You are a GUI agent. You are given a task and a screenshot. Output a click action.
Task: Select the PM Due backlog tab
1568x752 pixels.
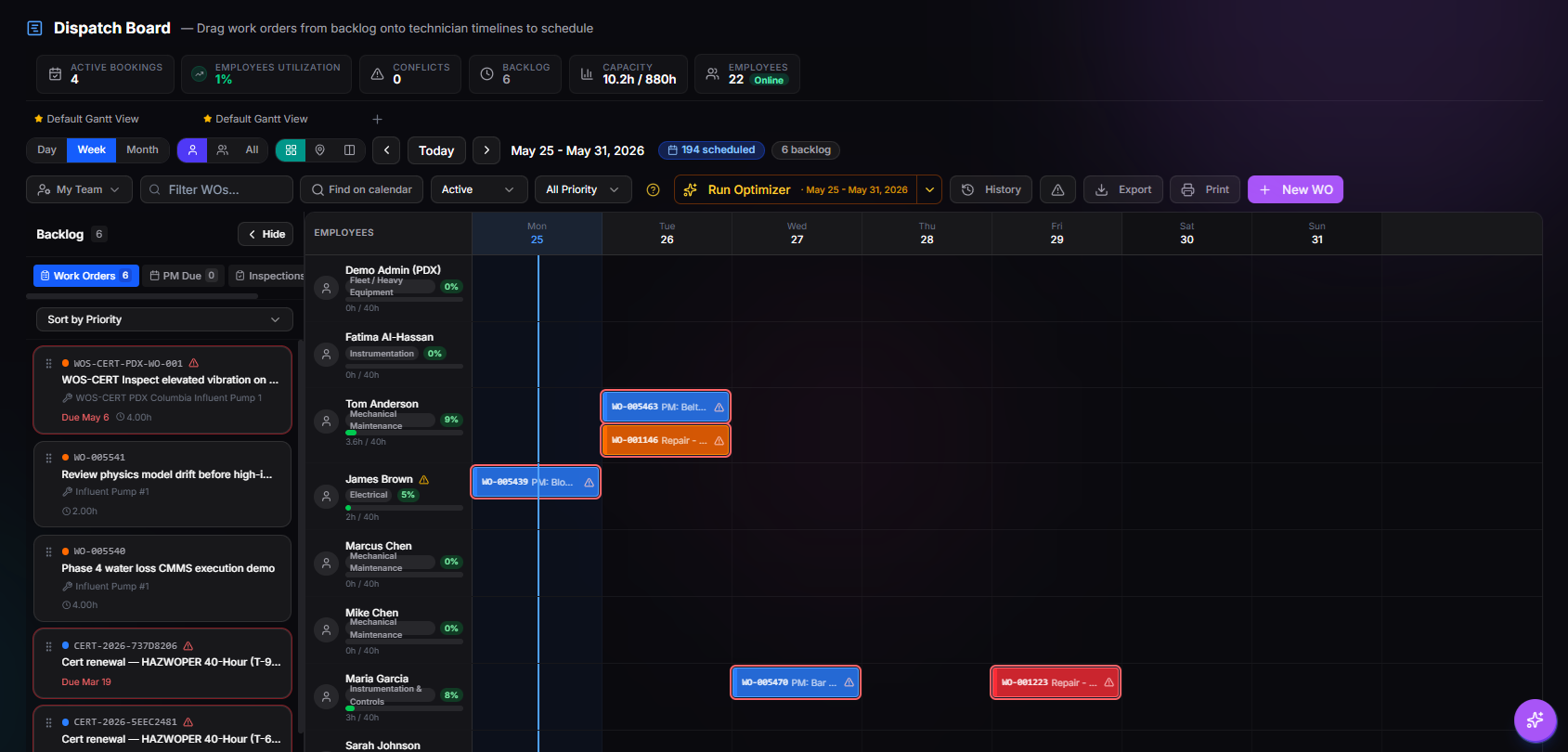tap(183, 276)
